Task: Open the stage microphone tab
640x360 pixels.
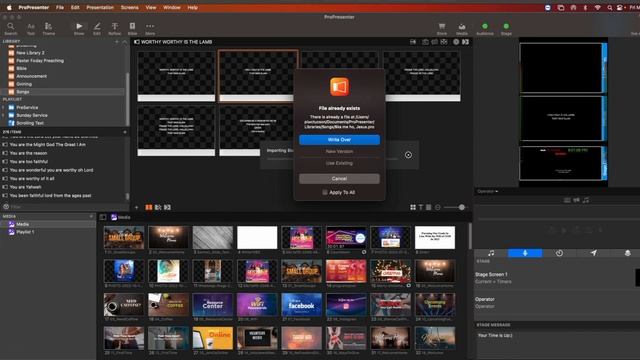Action: [x=525, y=253]
